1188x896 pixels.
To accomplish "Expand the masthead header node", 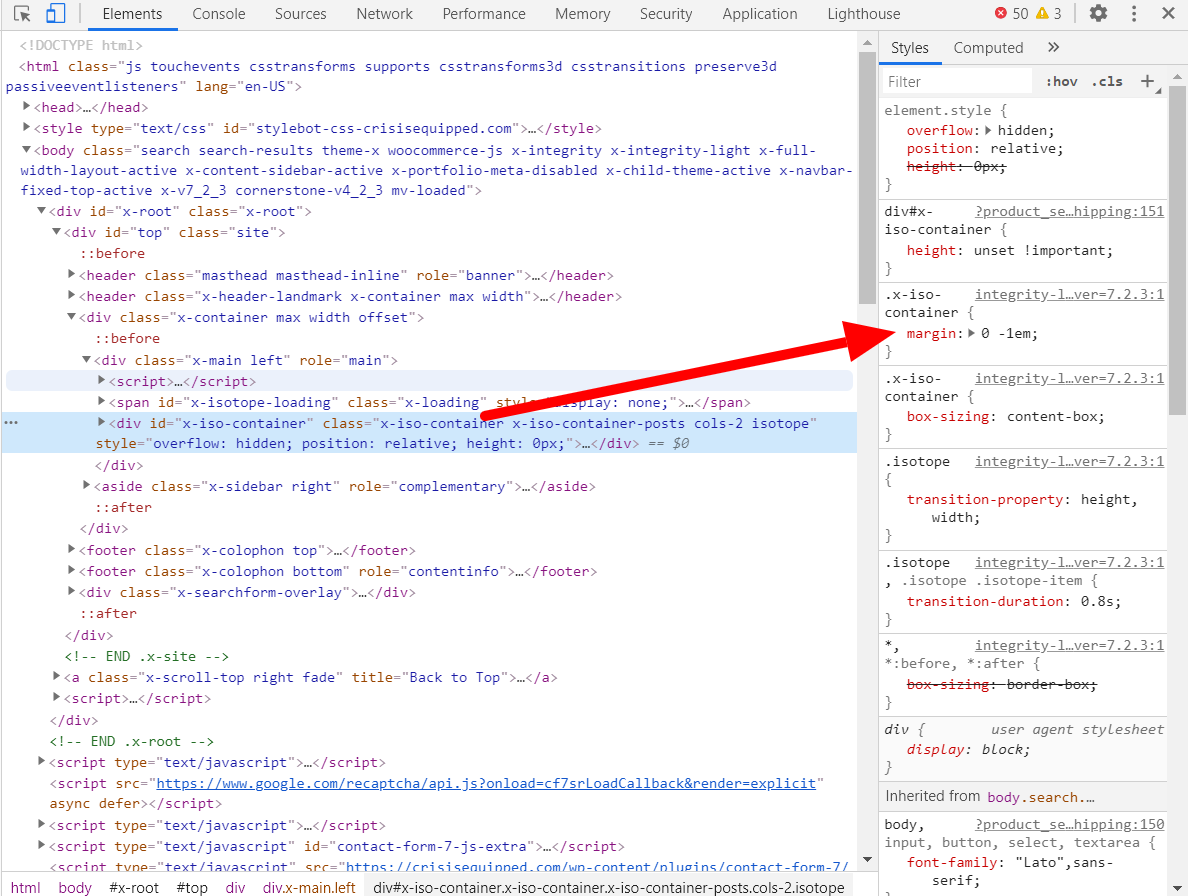I will [x=71, y=274].
